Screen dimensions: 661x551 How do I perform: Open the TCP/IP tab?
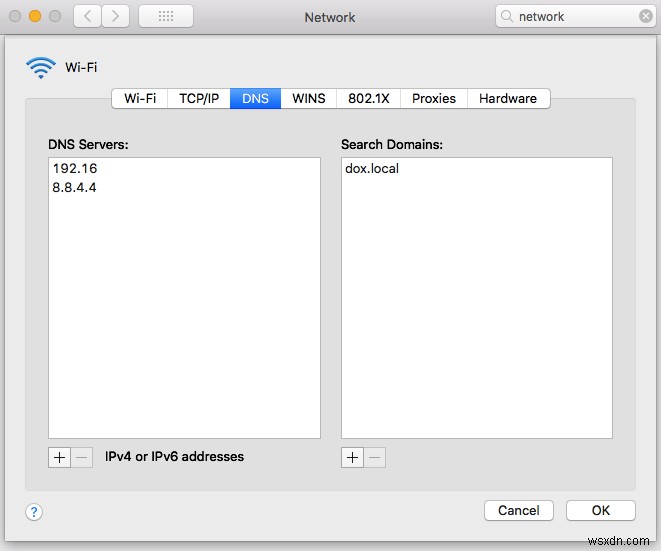tap(199, 98)
